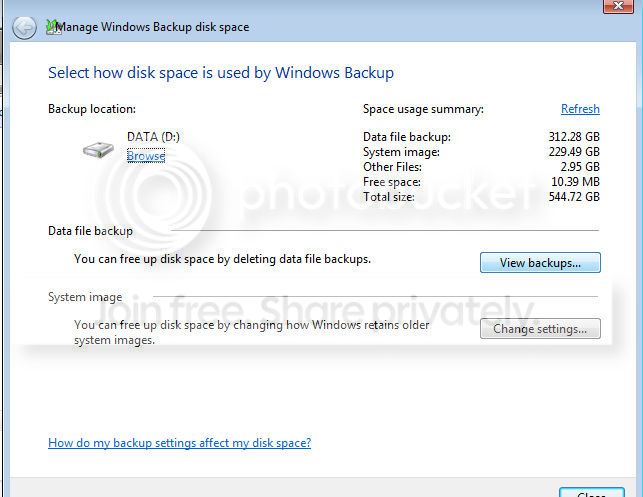Open the backup settings disk space help link

tap(180, 443)
